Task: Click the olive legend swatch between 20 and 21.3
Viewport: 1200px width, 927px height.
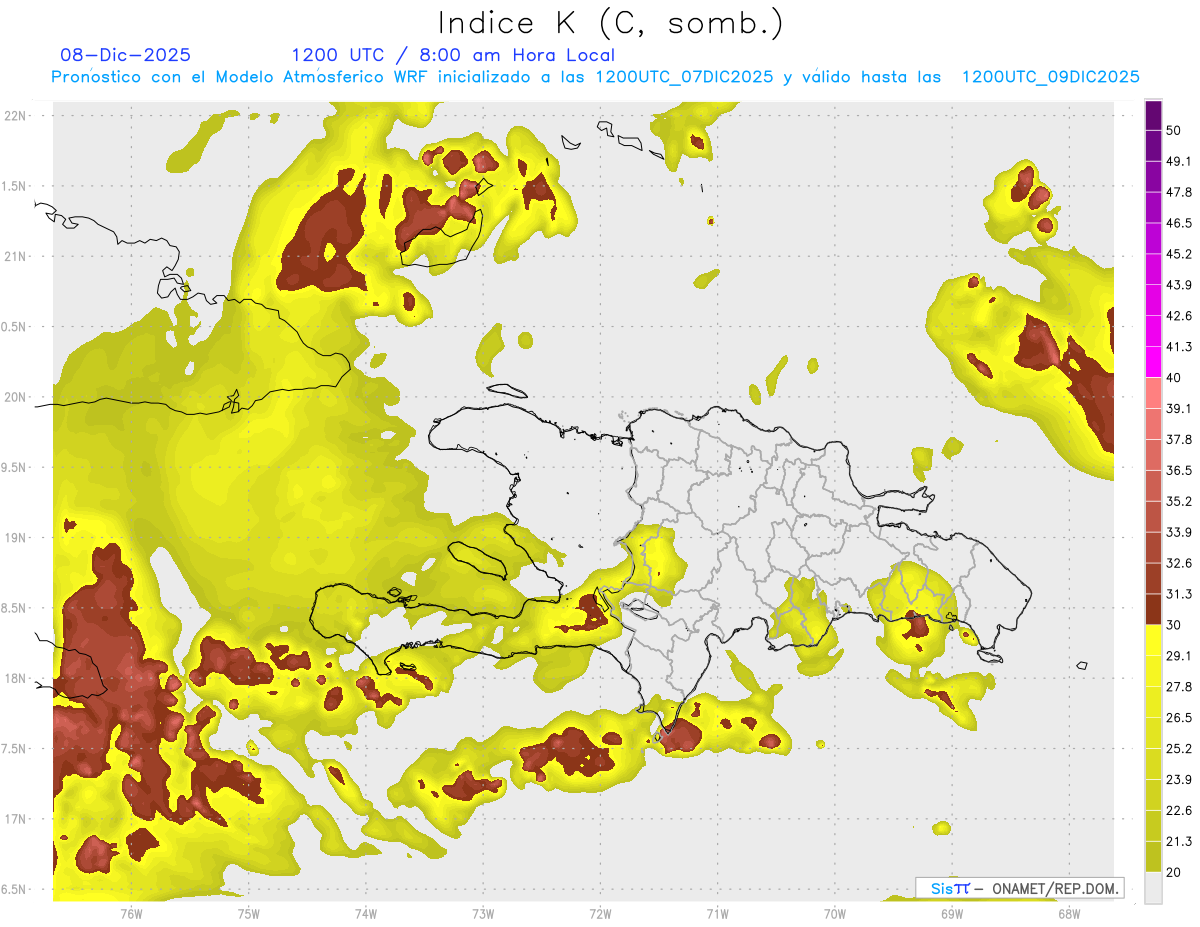Action: pos(1153,856)
